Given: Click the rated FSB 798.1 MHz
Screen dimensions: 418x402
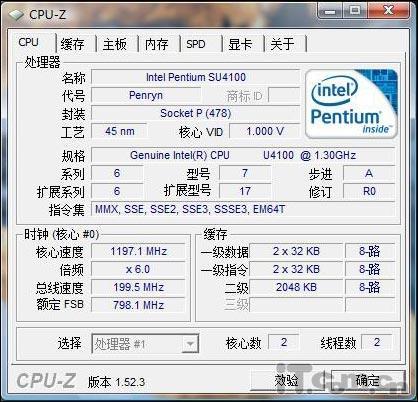Looking at the screenshot, I should click(138, 305).
